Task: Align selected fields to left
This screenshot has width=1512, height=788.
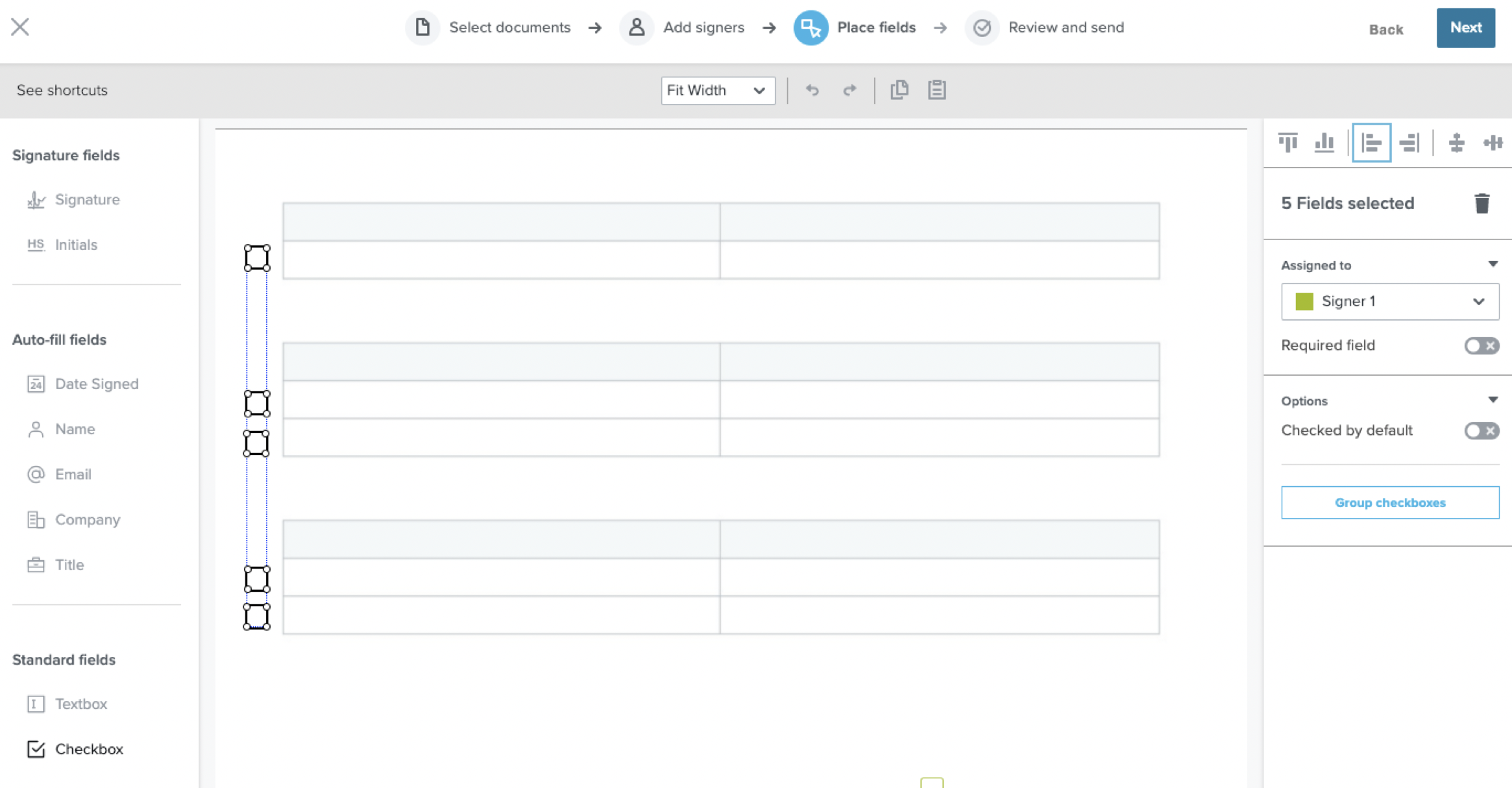Action: tap(1371, 142)
